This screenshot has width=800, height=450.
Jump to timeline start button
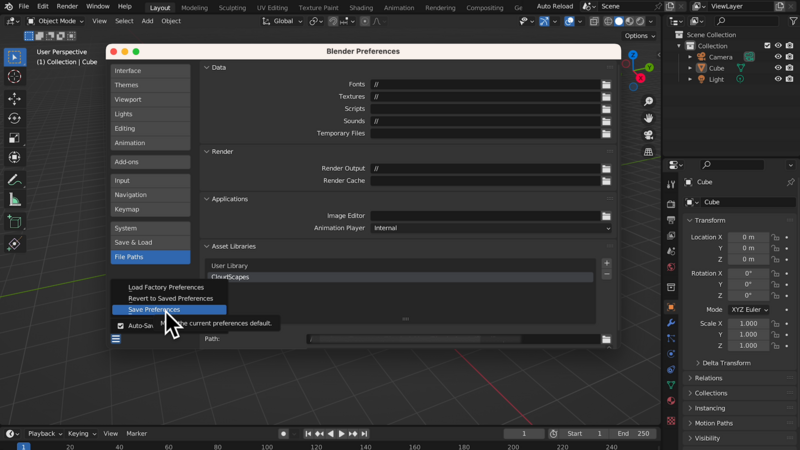point(308,434)
